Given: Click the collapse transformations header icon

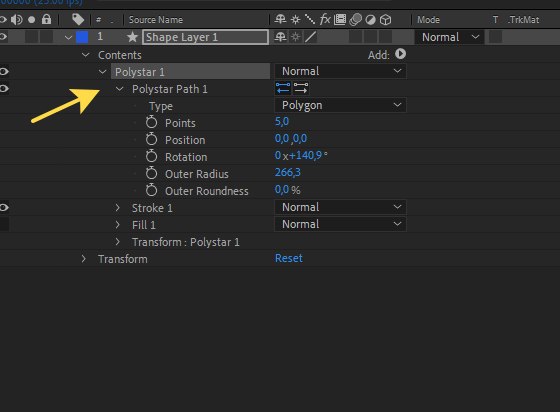Looking at the screenshot, I should click(295, 20).
